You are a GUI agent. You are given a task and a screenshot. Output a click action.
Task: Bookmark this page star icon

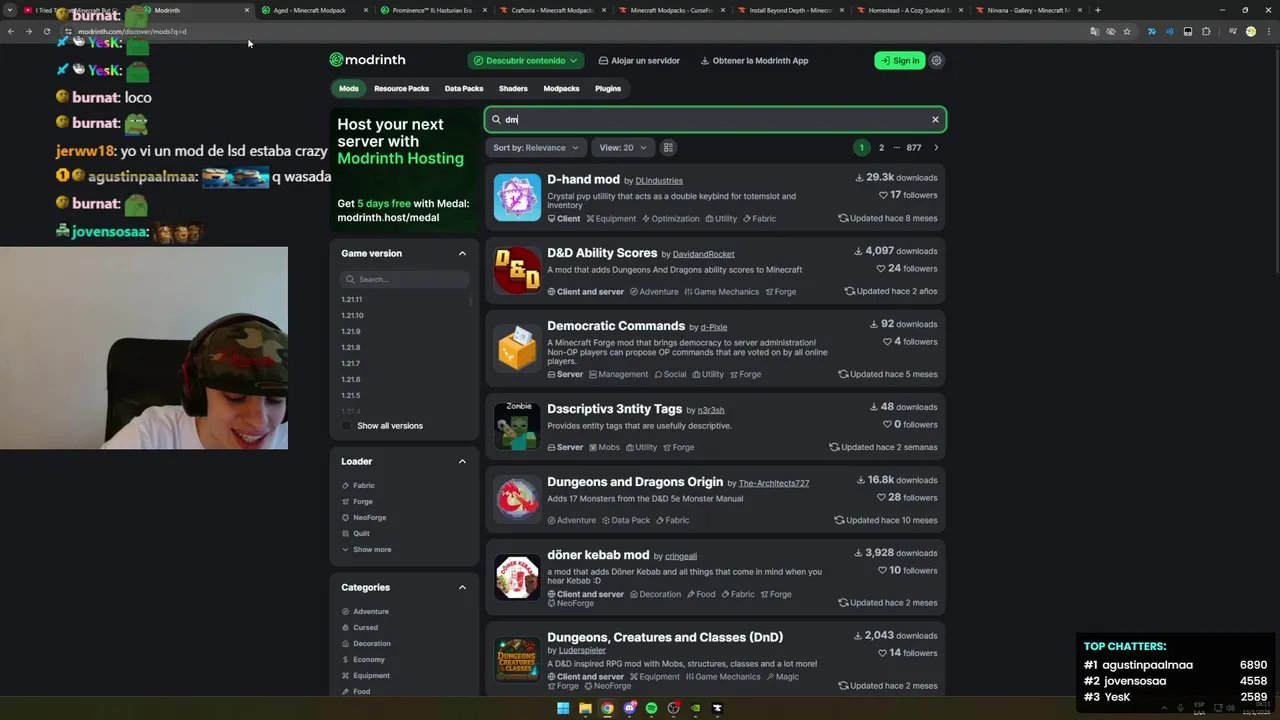(1127, 31)
